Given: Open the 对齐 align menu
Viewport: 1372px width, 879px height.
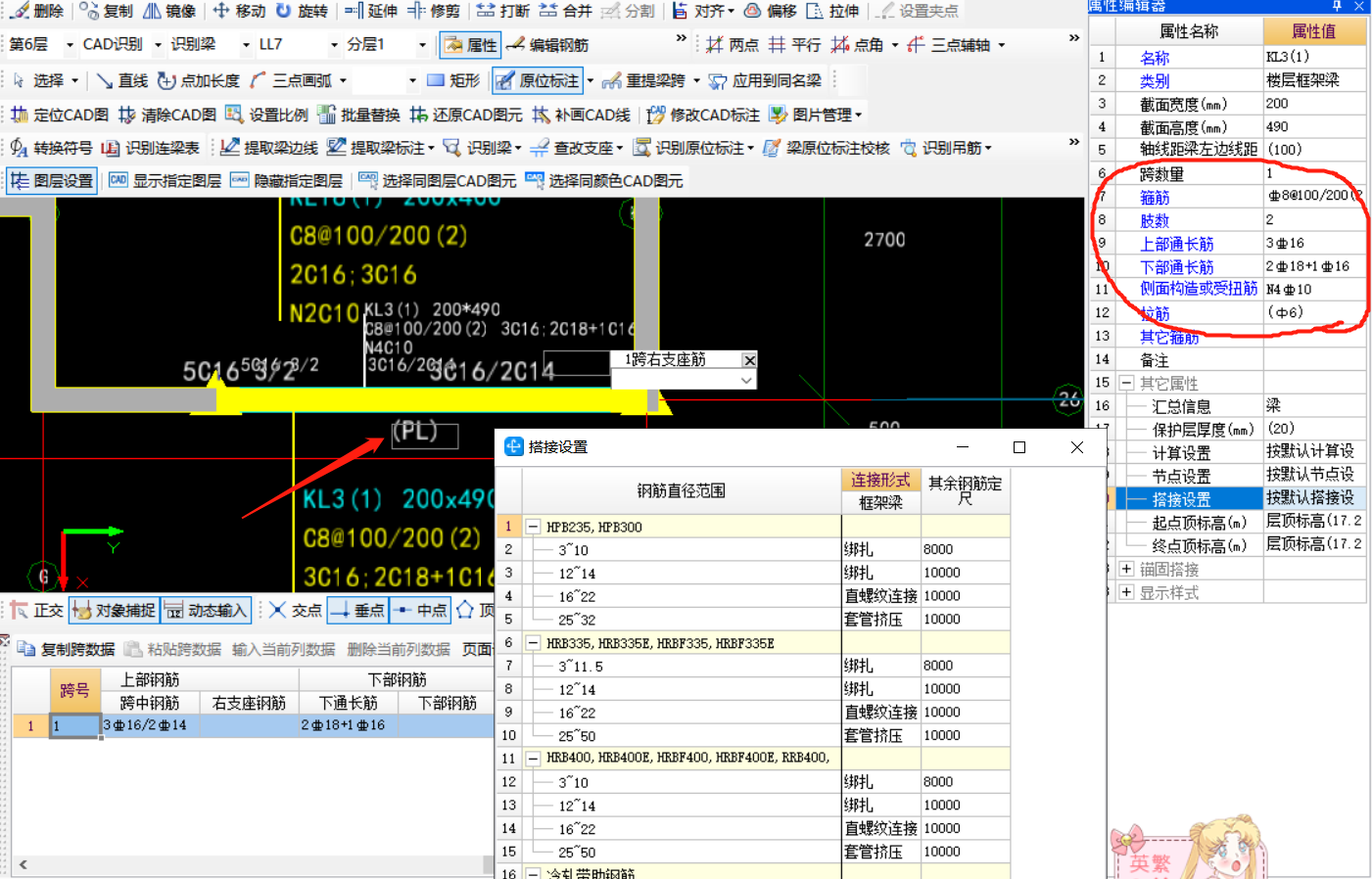Looking at the screenshot, I should point(703,11).
